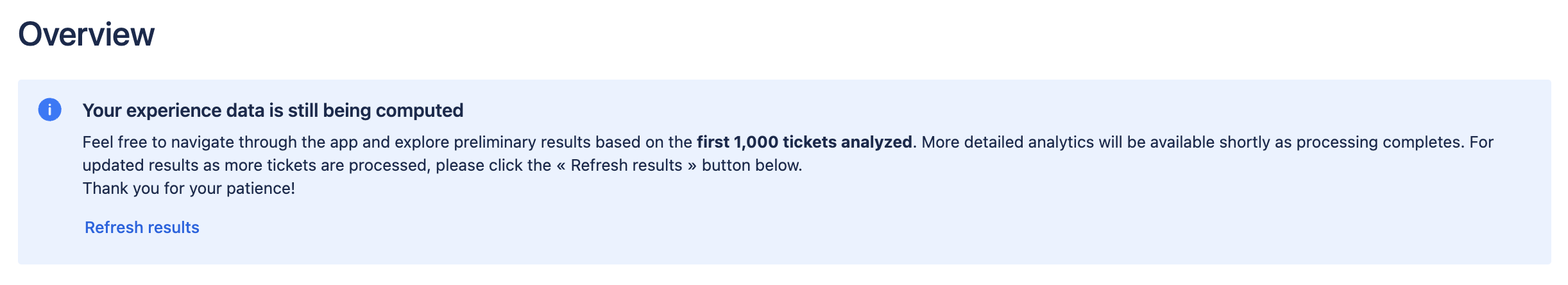Click the banner title about experience data
This screenshot has width=1568, height=285.
click(273, 110)
